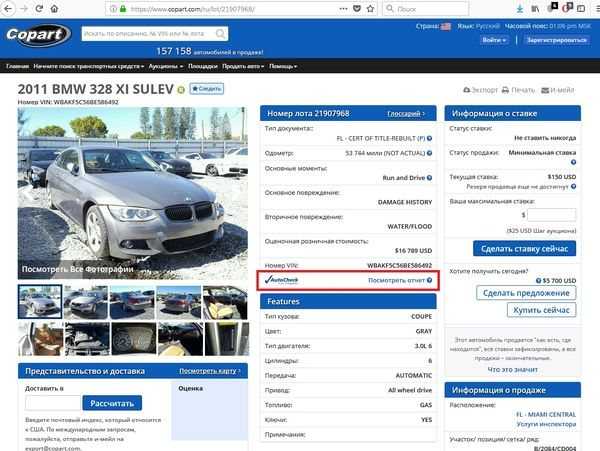Click Посмотреть Все Фотографии on main photo
Screen dimensions: 600x451
tap(78, 269)
